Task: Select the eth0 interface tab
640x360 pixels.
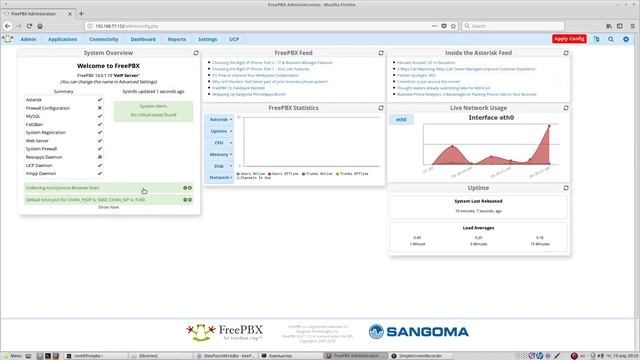Action: click(401, 120)
